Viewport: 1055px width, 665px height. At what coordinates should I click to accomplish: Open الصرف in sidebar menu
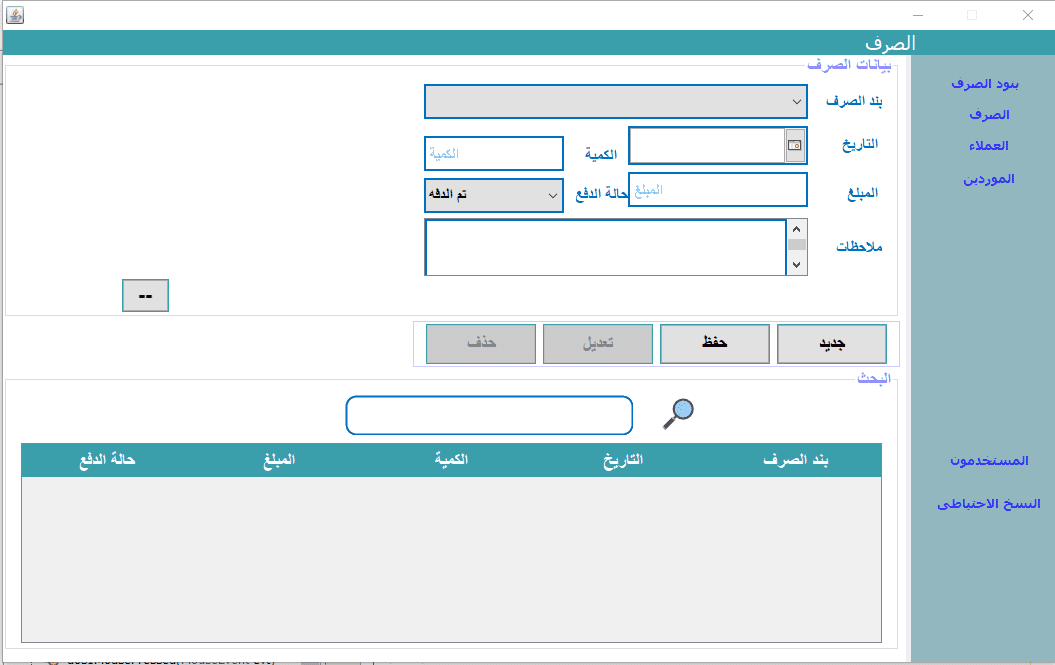tap(989, 114)
